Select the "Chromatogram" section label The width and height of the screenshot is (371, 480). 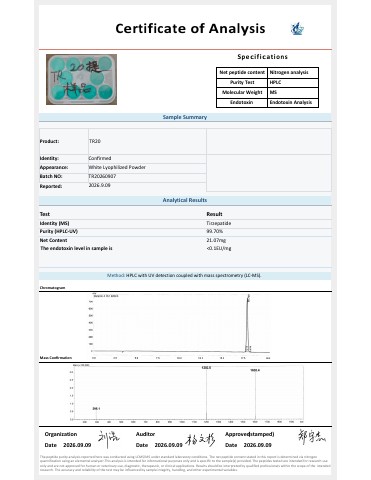[52, 288]
